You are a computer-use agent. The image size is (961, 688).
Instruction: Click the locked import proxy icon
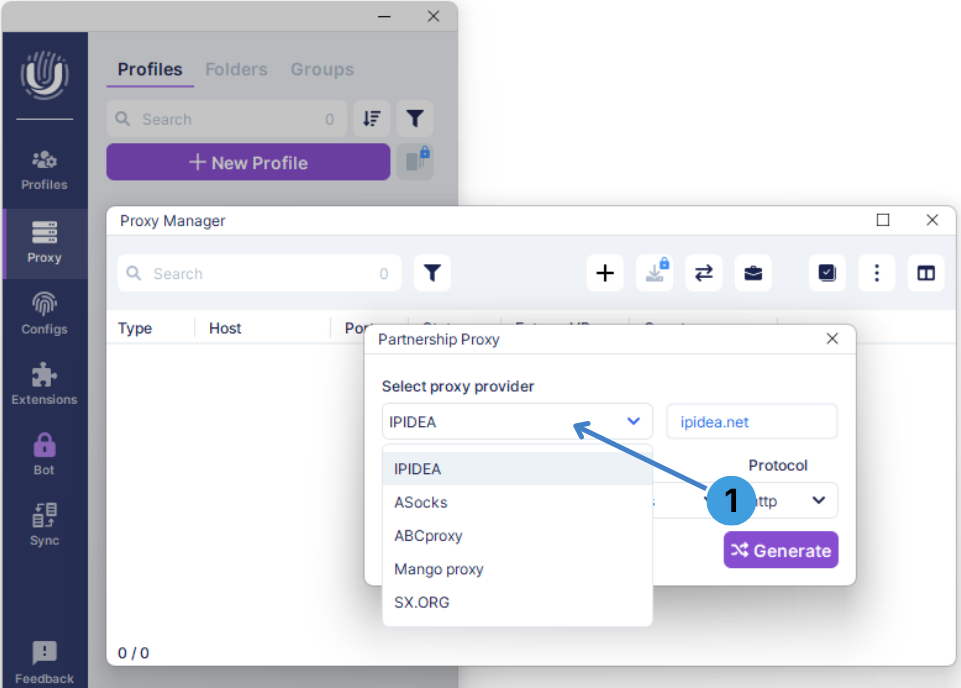click(x=655, y=273)
